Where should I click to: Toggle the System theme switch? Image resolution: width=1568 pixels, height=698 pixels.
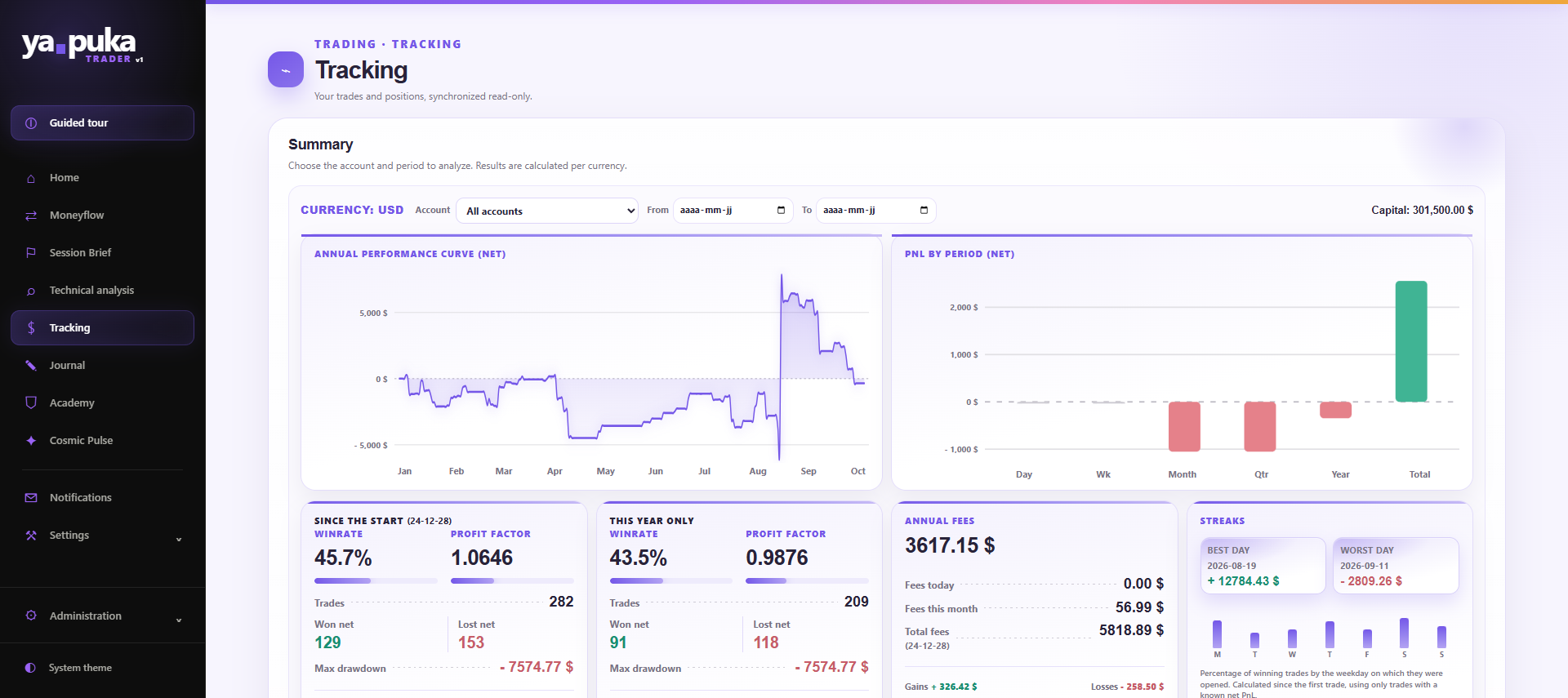pos(102,668)
